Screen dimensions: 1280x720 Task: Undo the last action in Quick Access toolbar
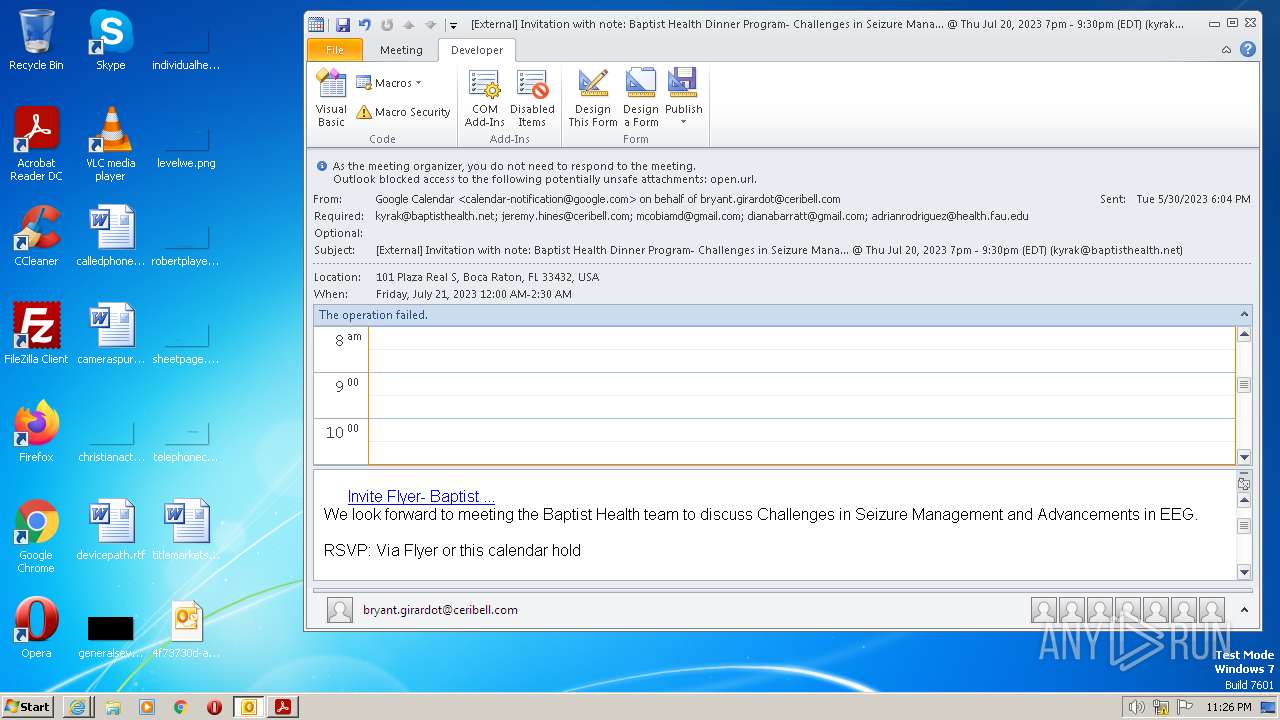pyautogui.click(x=365, y=24)
